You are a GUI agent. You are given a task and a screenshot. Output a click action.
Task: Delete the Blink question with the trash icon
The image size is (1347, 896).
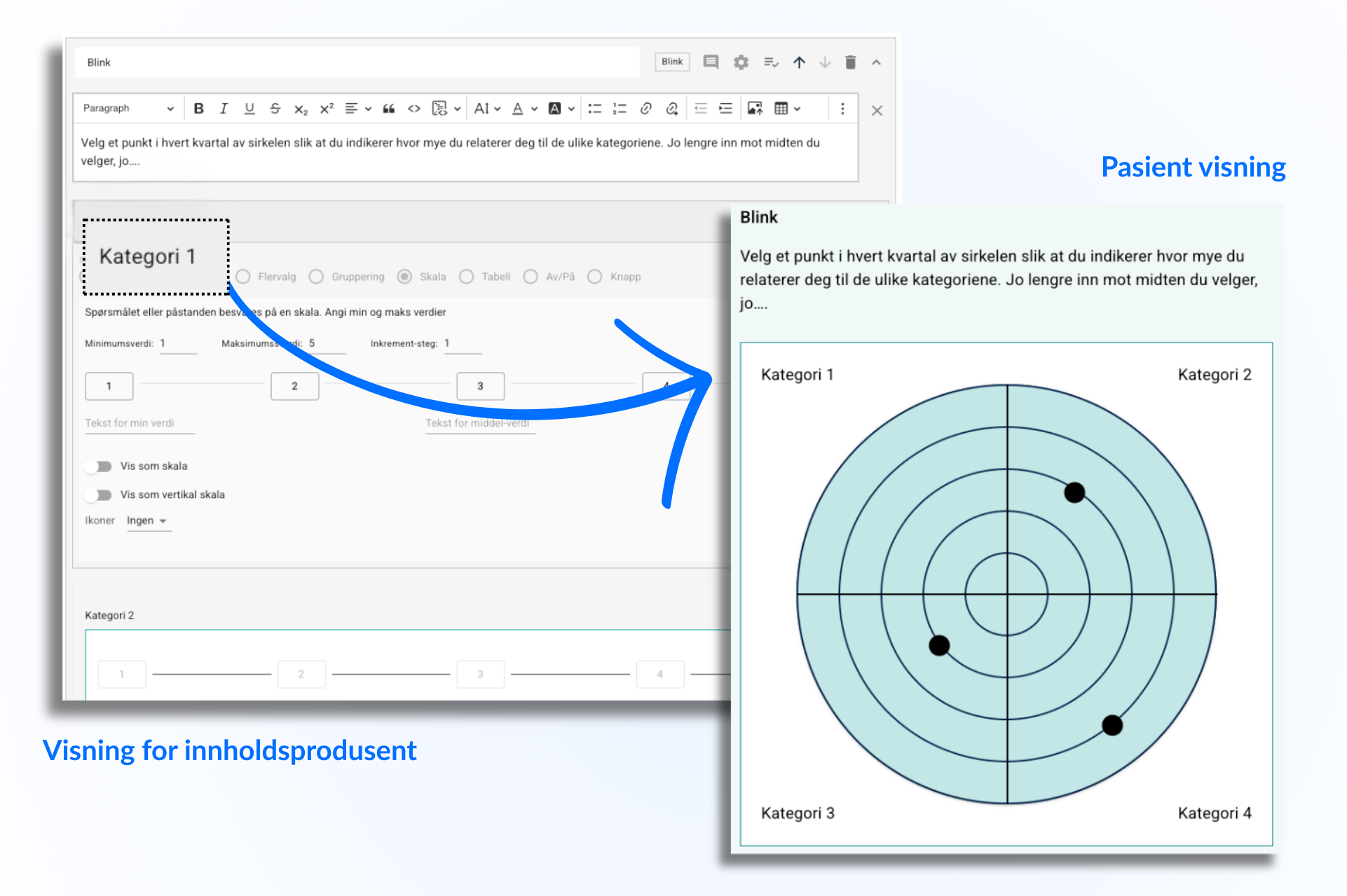click(x=850, y=62)
